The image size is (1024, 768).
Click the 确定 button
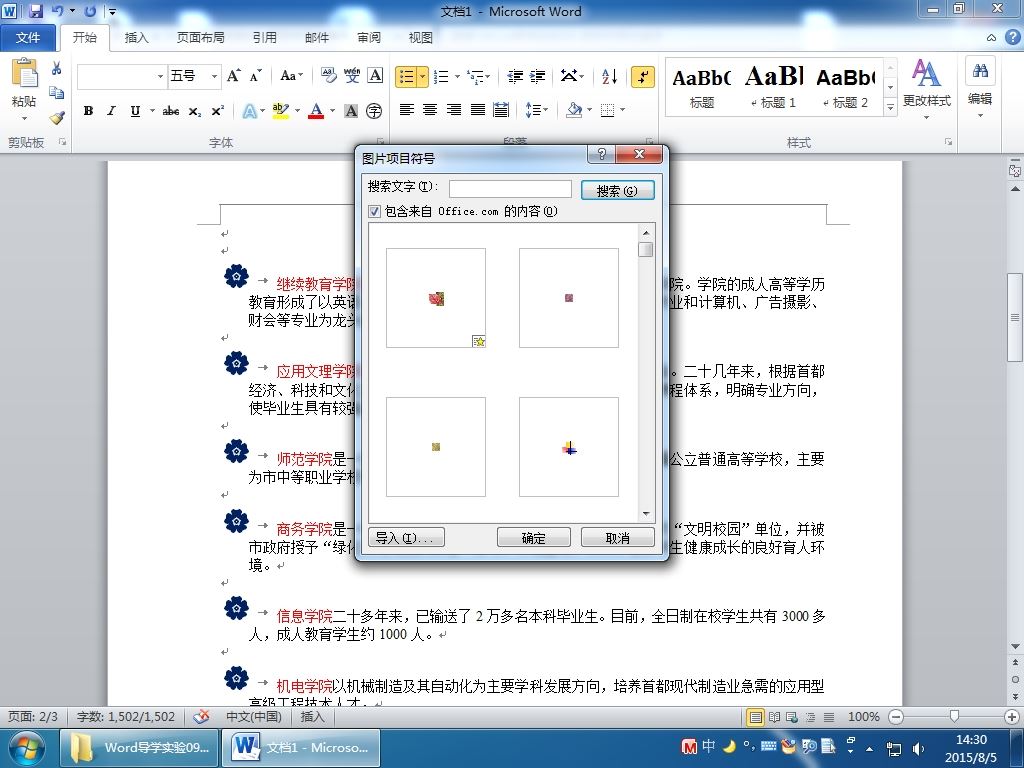point(534,537)
